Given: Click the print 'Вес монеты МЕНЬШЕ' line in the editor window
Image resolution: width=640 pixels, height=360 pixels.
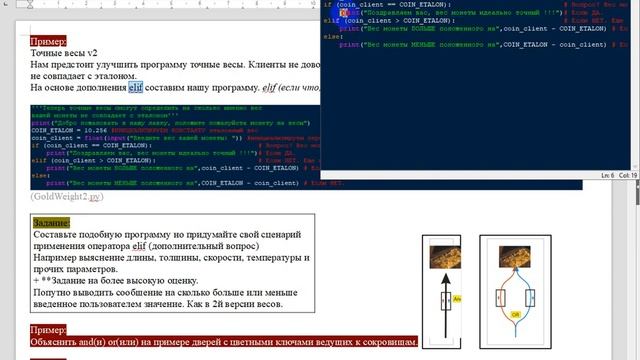Looking at the screenshot, I should tap(473, 44).
